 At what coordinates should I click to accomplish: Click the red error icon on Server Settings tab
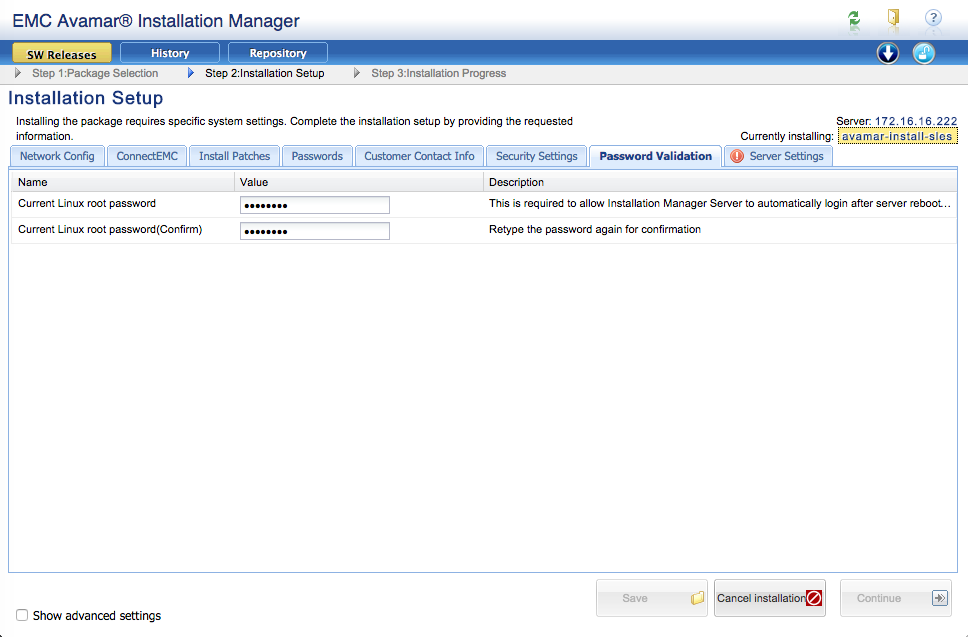point(737,156)
